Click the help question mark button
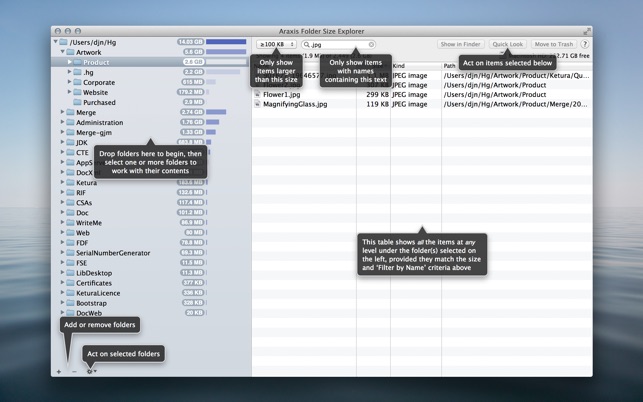Viewport: 643px width, 402px height. (585, 44)
